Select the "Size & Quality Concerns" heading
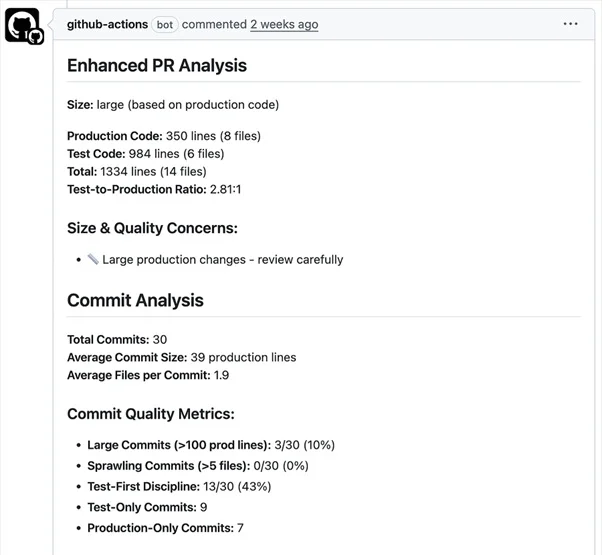The width and height of the screenshot is (602, 555). (152, 228)
